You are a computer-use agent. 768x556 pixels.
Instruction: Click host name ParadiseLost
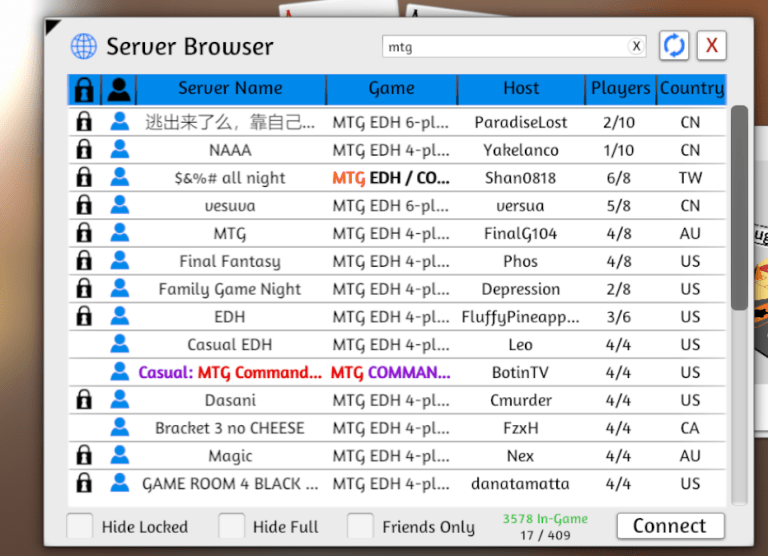pyautogui.click(x=521, y=122)
